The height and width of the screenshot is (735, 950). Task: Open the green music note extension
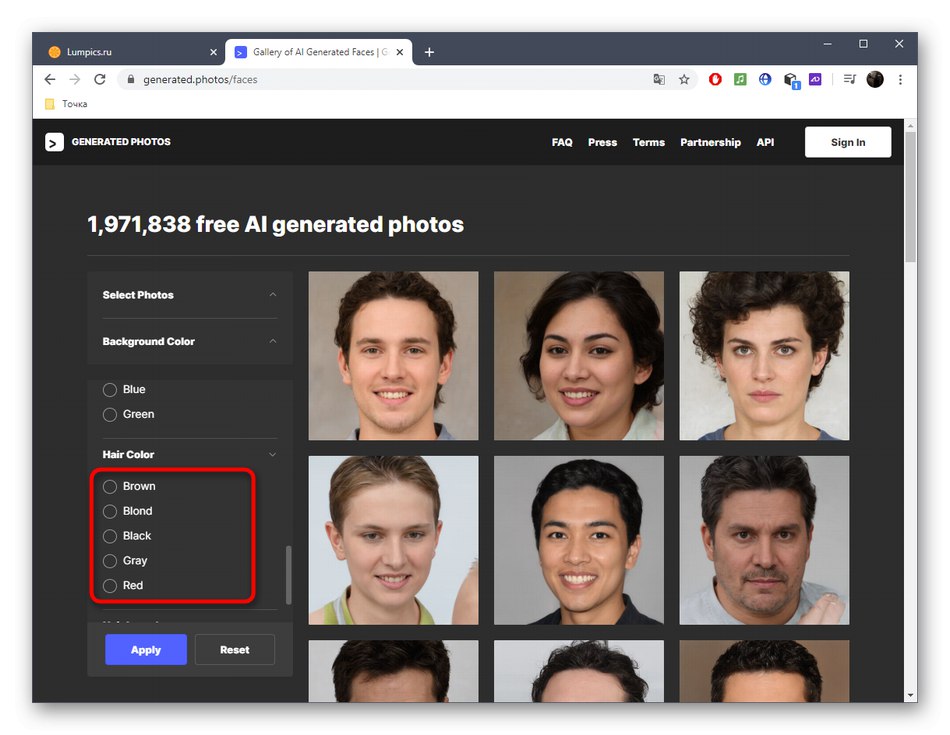pyautogui.click(x=740, y=79)
